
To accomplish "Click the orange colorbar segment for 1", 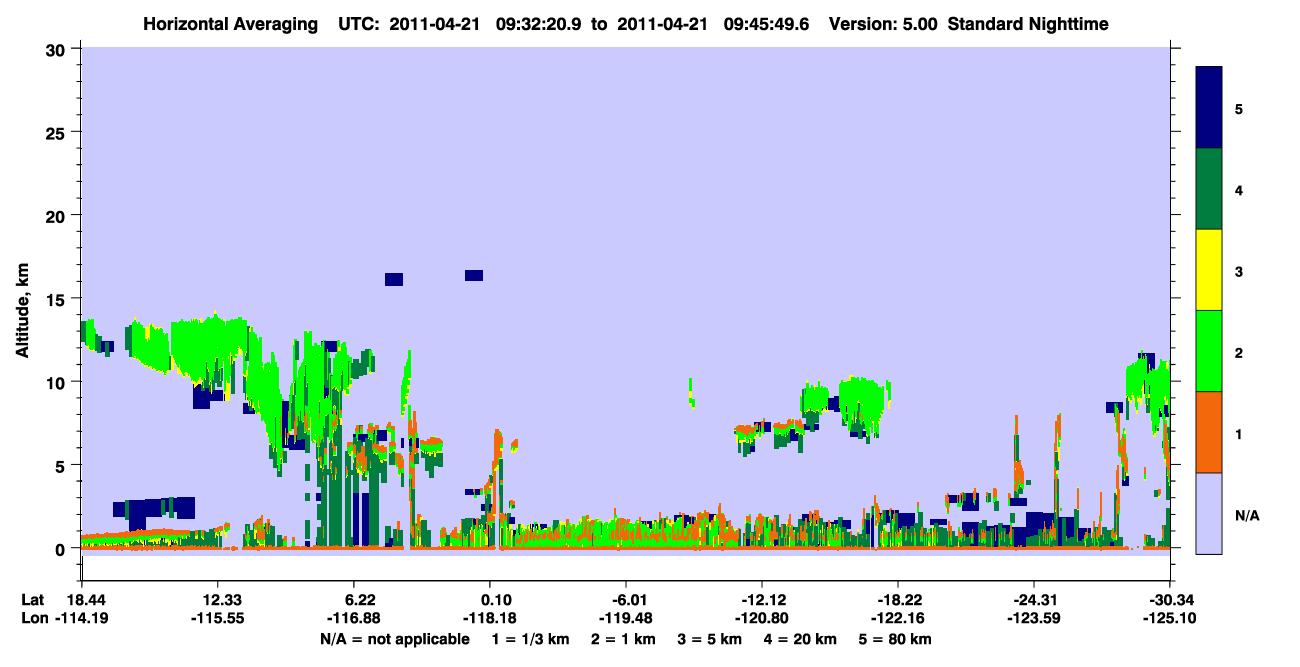I will [x=1209, y=432].
